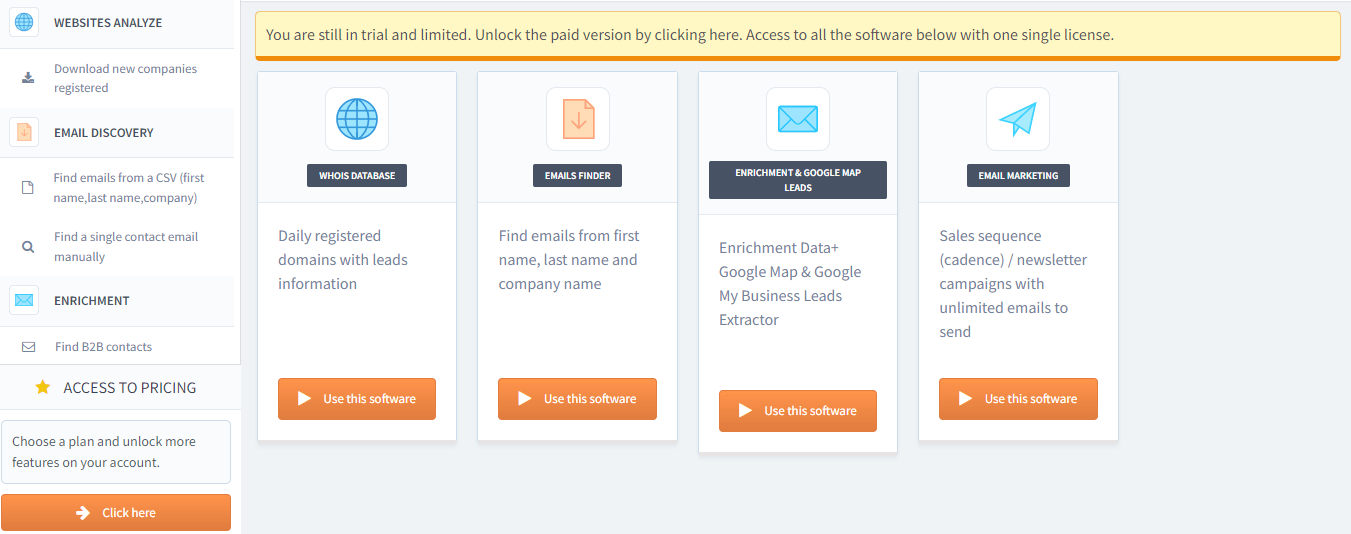Use the WHOIS Database software
Screen dimensions: 1351x534
[x=357, y=399]
